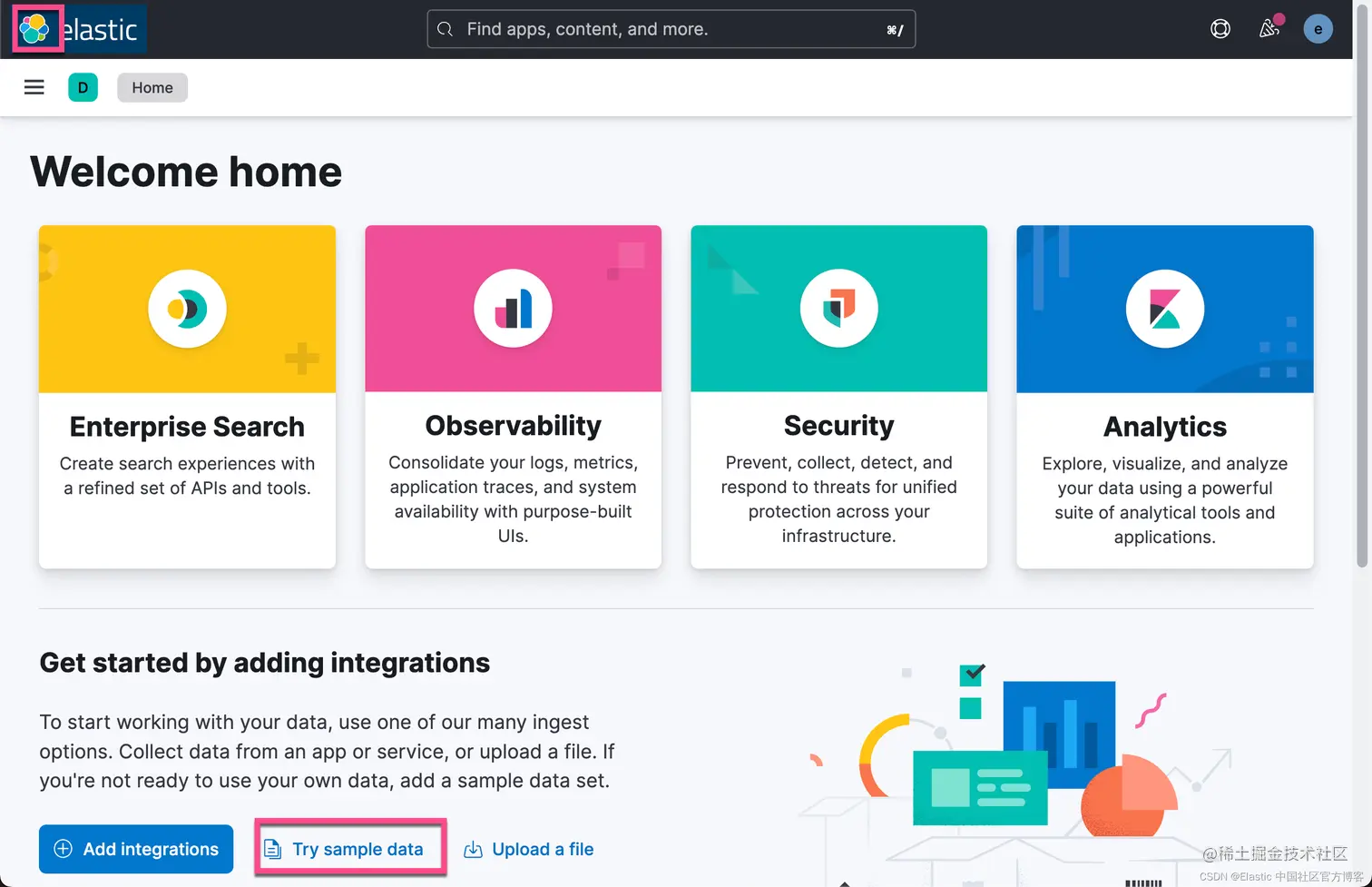Click the plus icon in Add integrations

tap(63, 849)
